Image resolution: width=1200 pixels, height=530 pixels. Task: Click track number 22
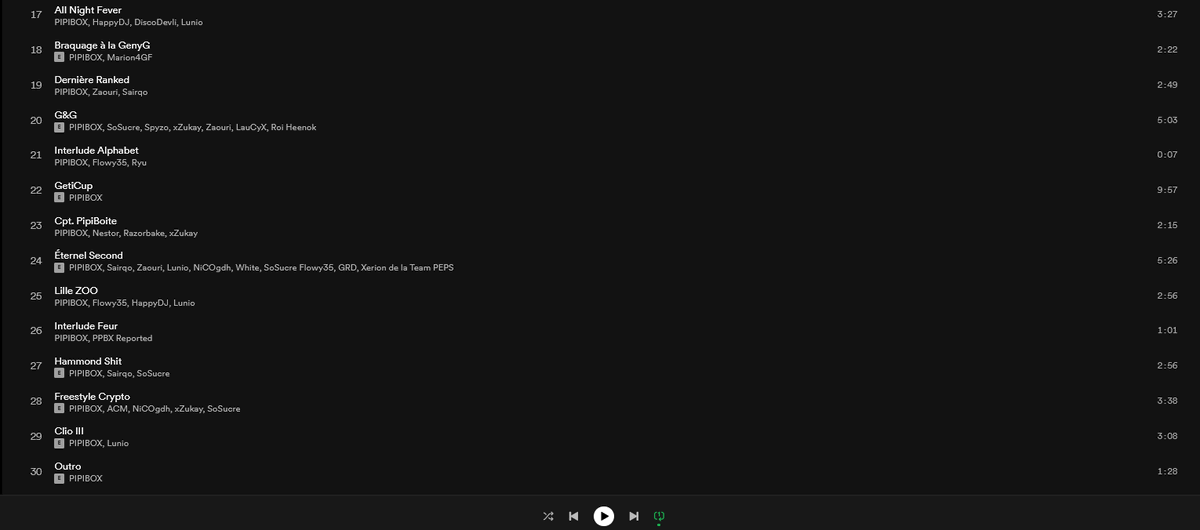(x=36, y=190)
